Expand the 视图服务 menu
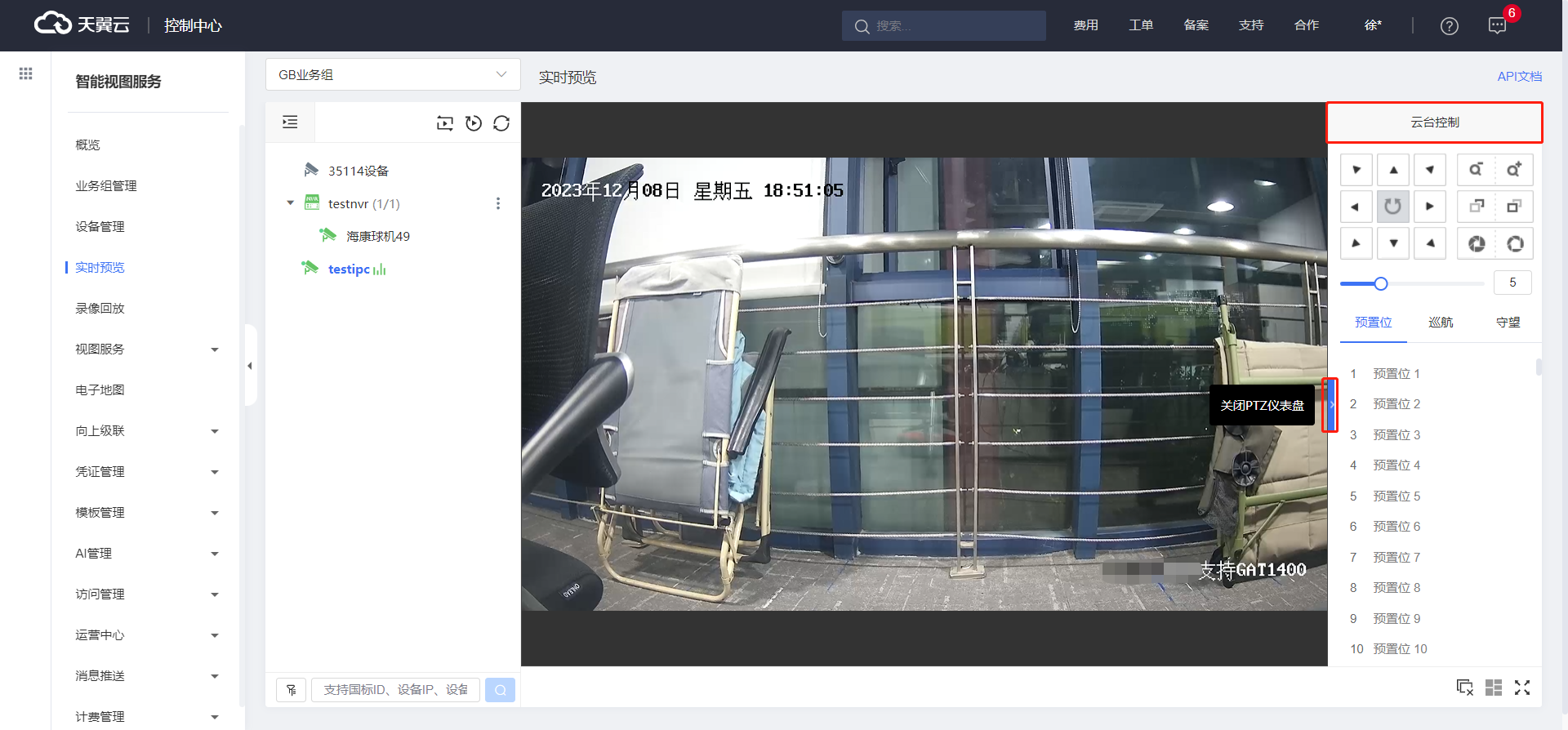 (x=147, y=349)
